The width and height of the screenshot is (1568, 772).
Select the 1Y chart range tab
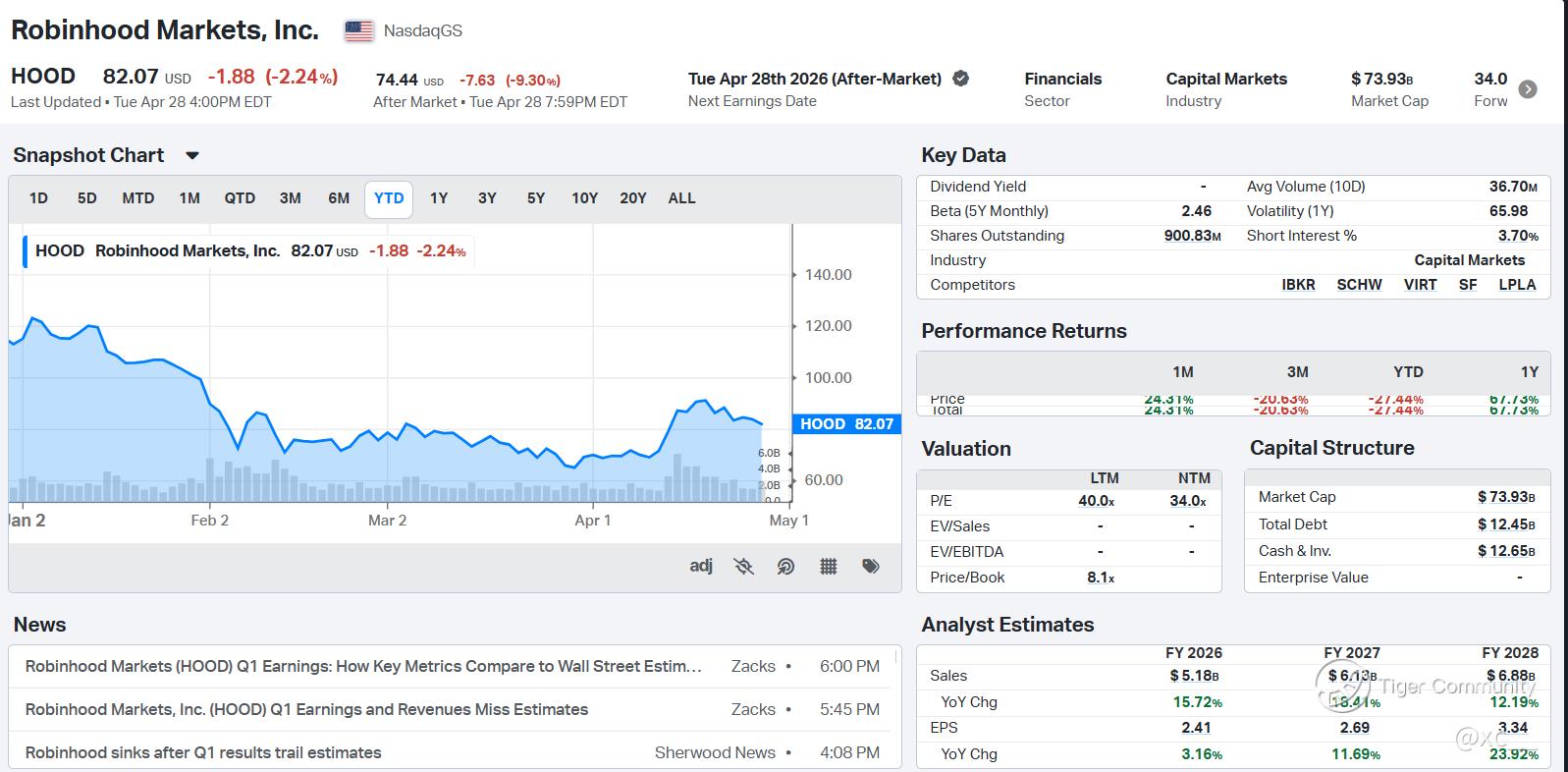[x=439, y=198]
